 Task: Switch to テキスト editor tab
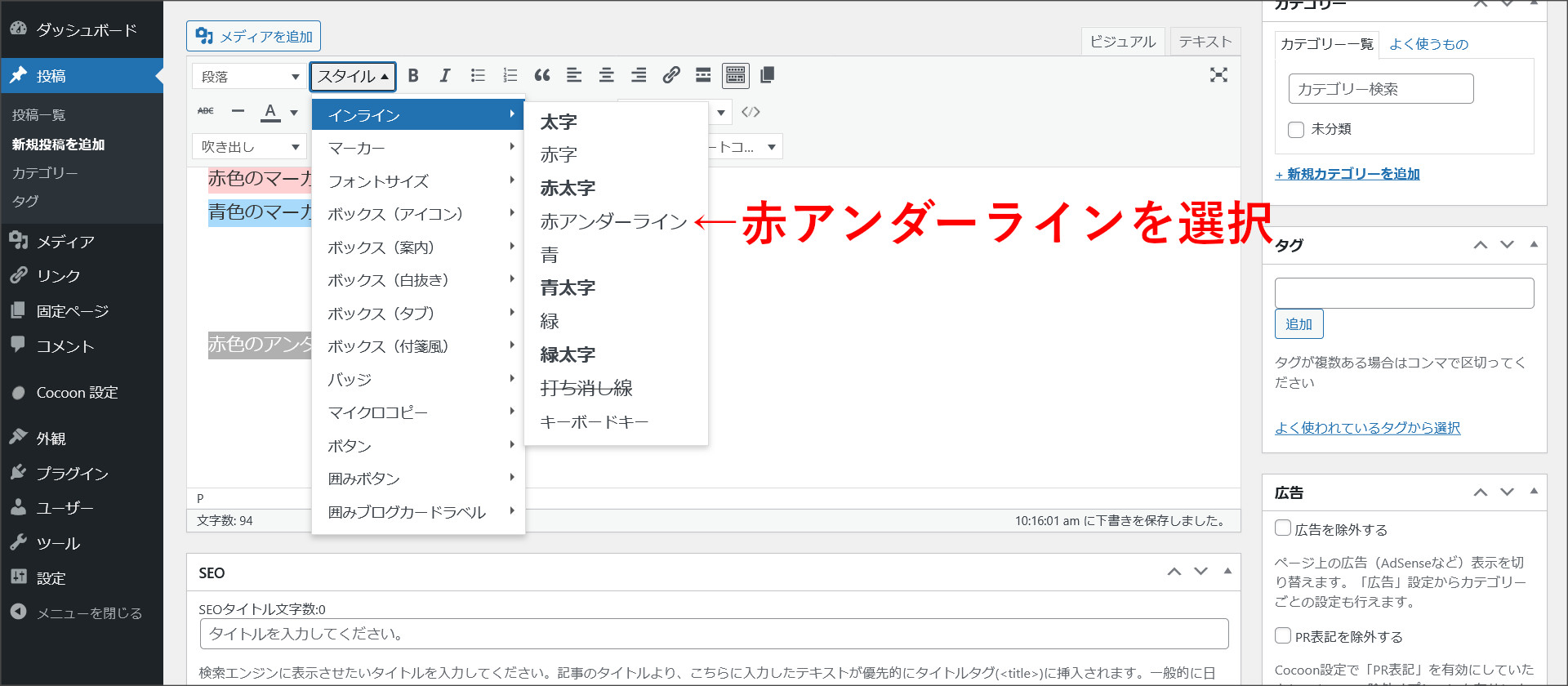pyautogui.click(x=1205, y=42)
